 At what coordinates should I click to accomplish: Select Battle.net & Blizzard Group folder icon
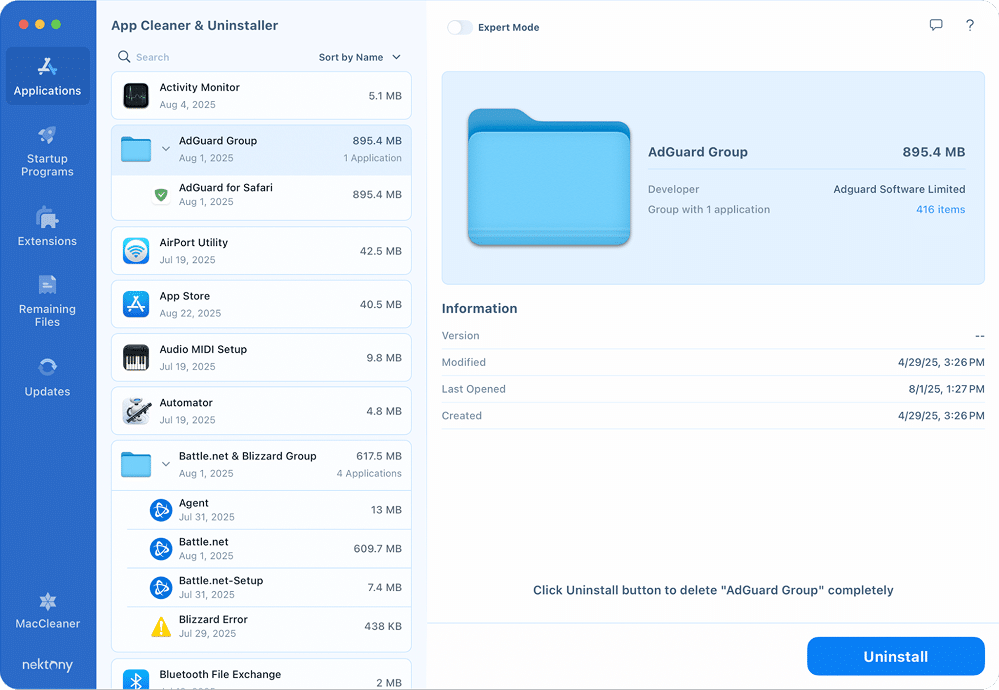[136, 464]
